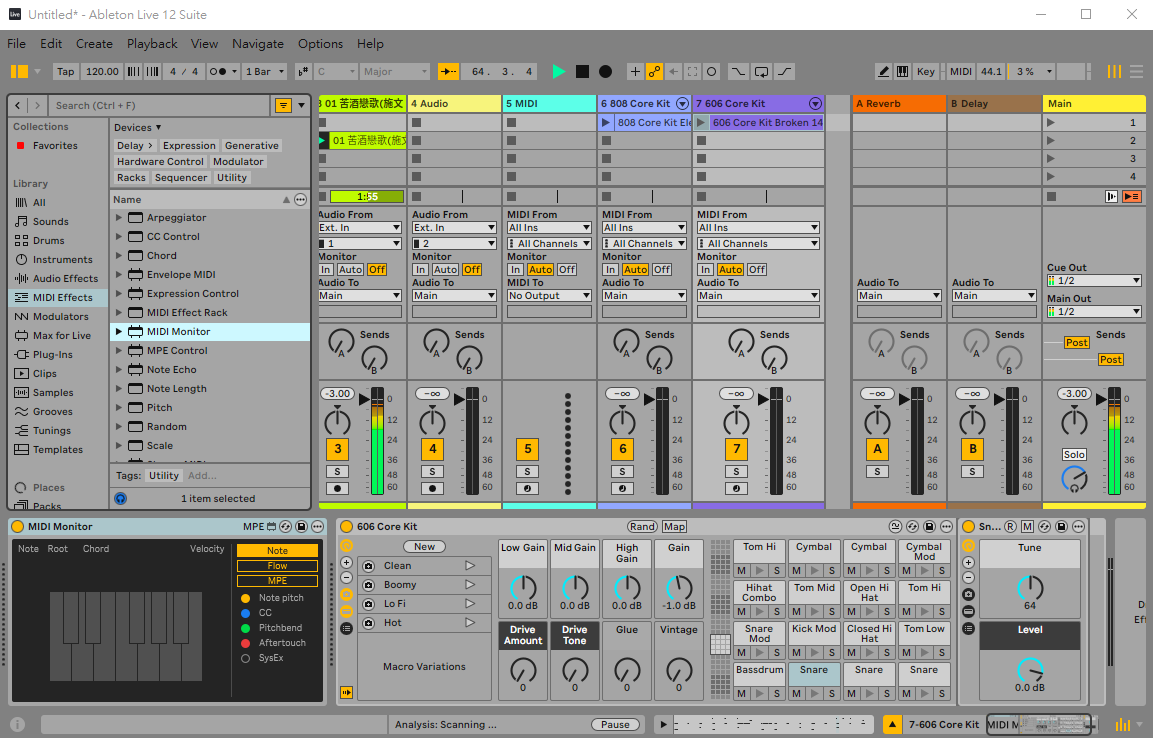Screen dimensions: 1153x738
Task: Click the Rand button on 606 Core Kit
Action: [x=642, y=527]
